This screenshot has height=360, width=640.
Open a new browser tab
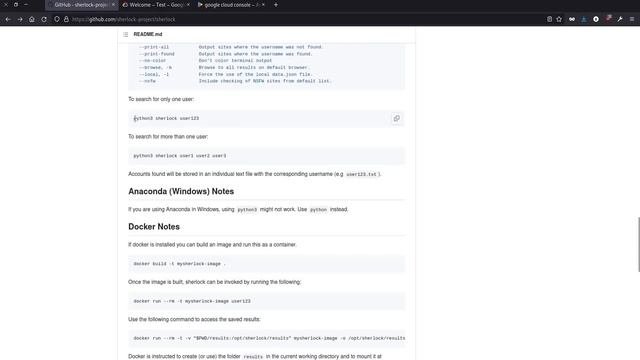click(276, 5)
